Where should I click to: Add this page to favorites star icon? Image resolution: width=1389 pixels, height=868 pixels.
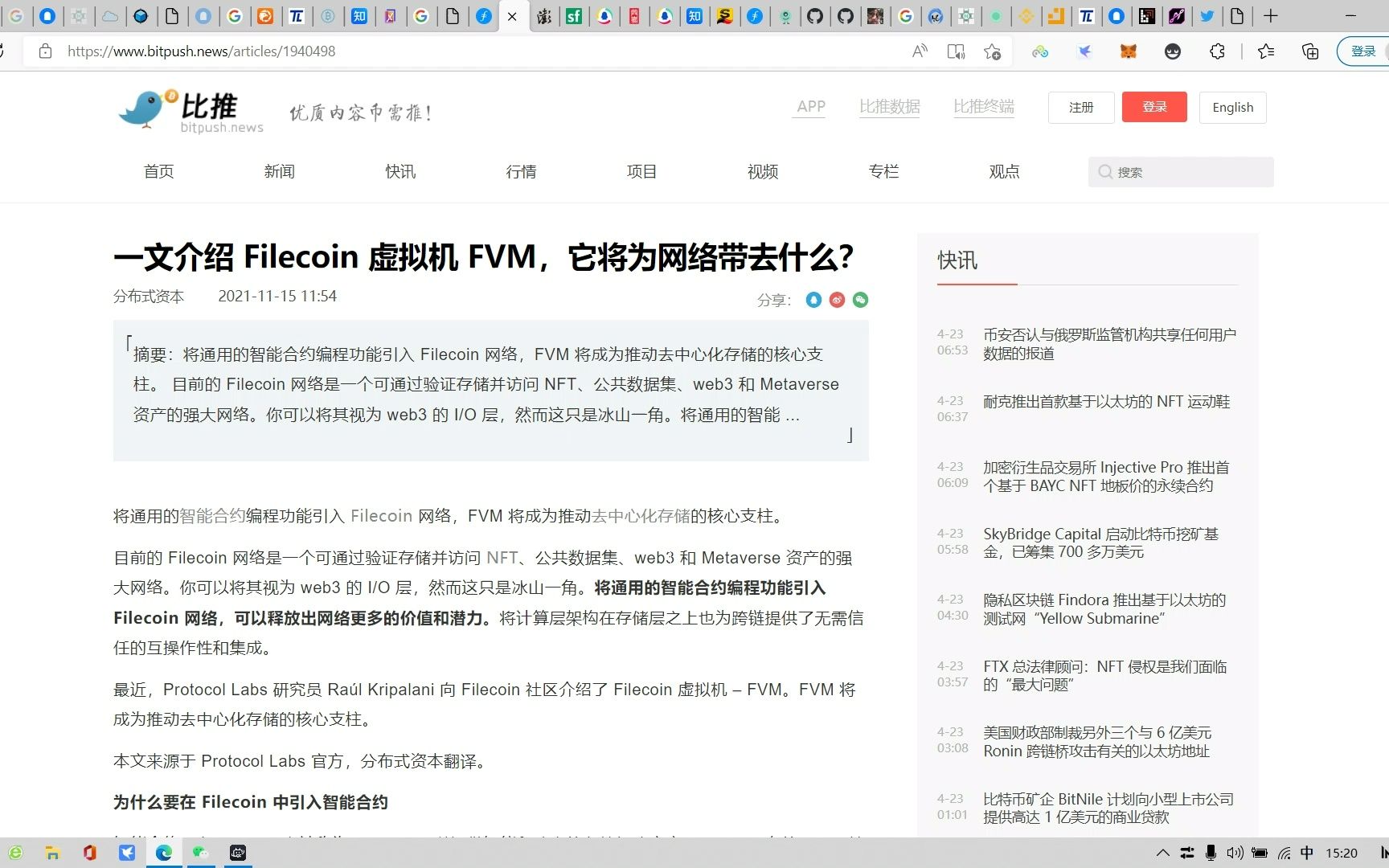click(x=993, y=51)
